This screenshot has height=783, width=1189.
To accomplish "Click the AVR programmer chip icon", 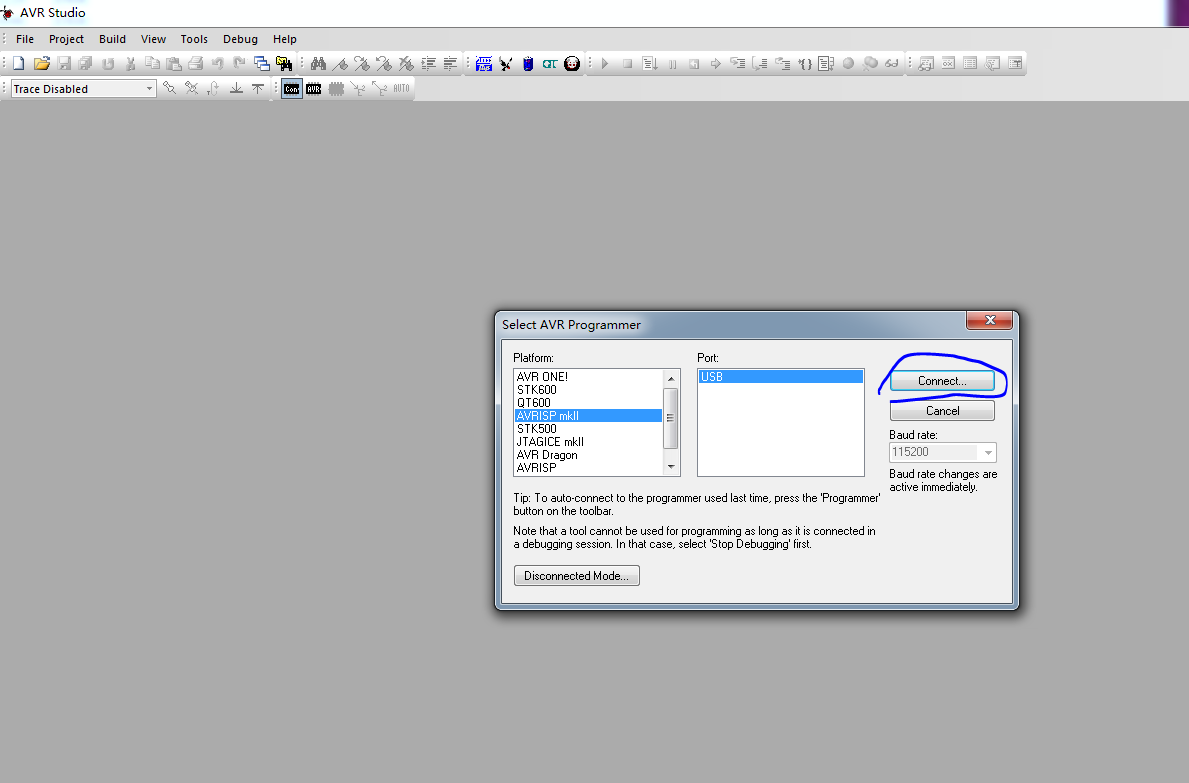I will pyautogui.click(x=314, y=89).
